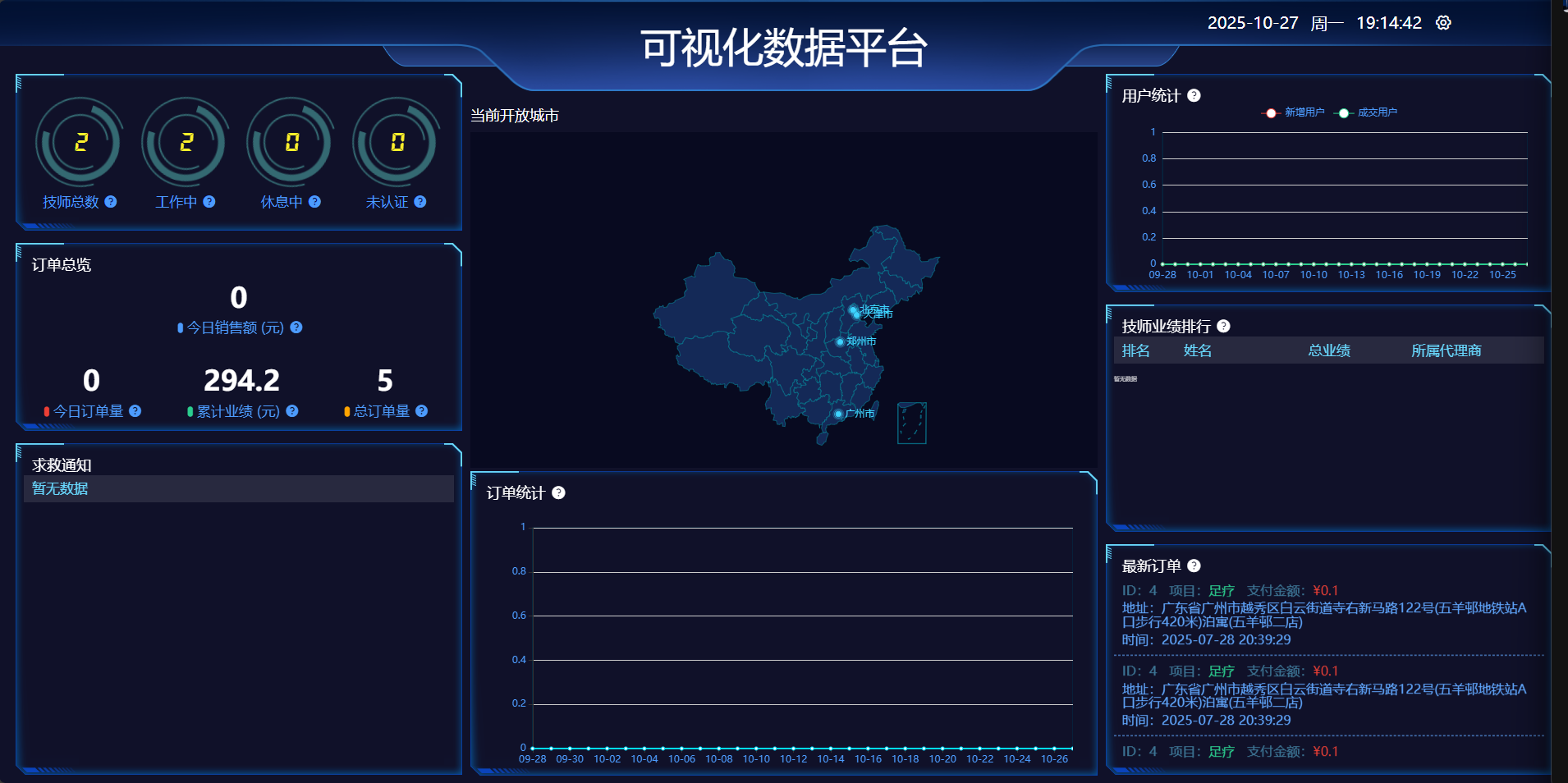1568x783 pixels.
Task: Click the 总业绩 column header
Action: coord(1328,351)
